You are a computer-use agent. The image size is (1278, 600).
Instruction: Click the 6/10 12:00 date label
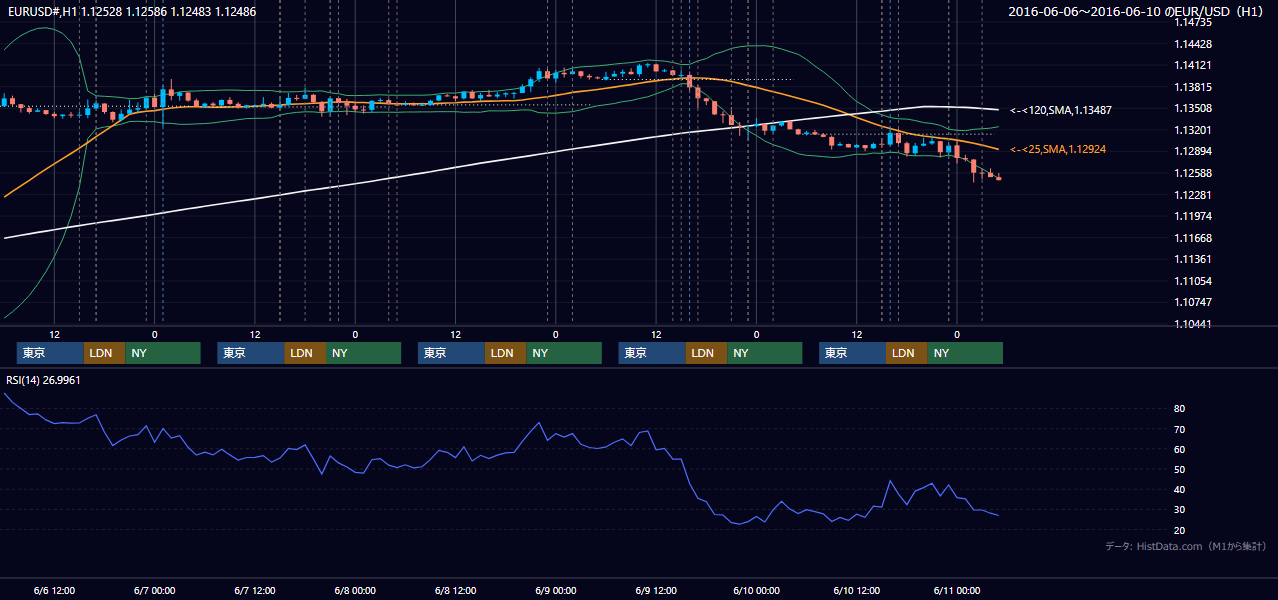point(857,590)
